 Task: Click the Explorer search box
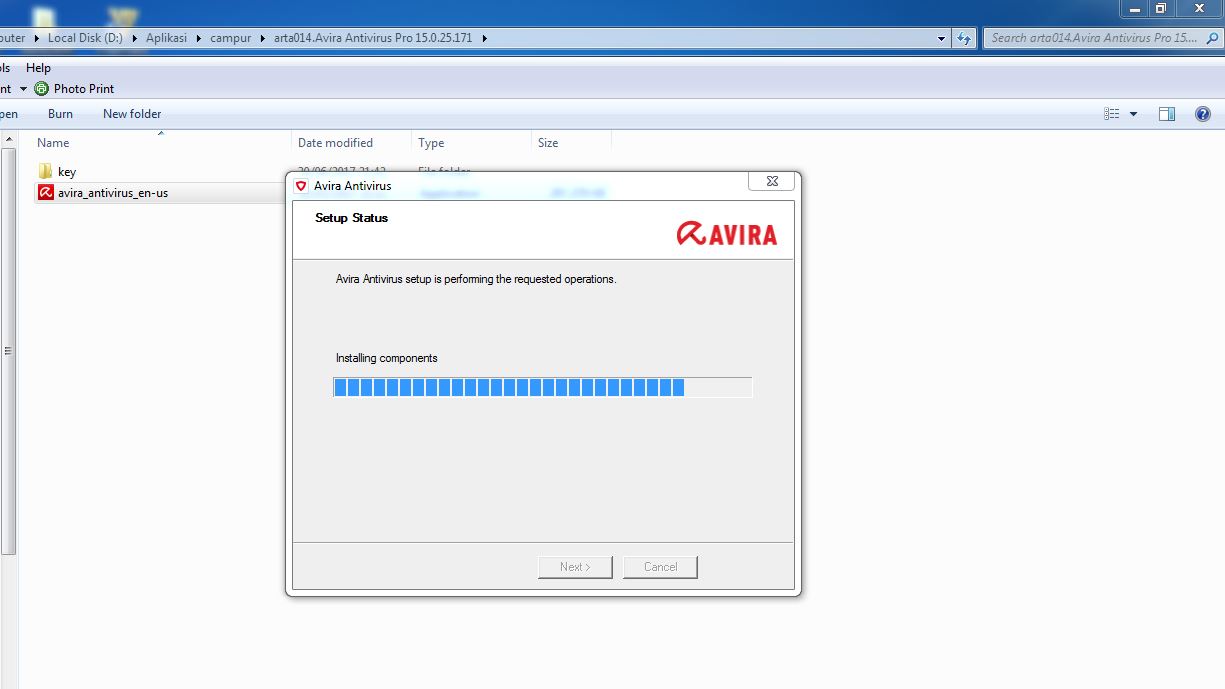pyautogui.click(x=1102, y=38)
